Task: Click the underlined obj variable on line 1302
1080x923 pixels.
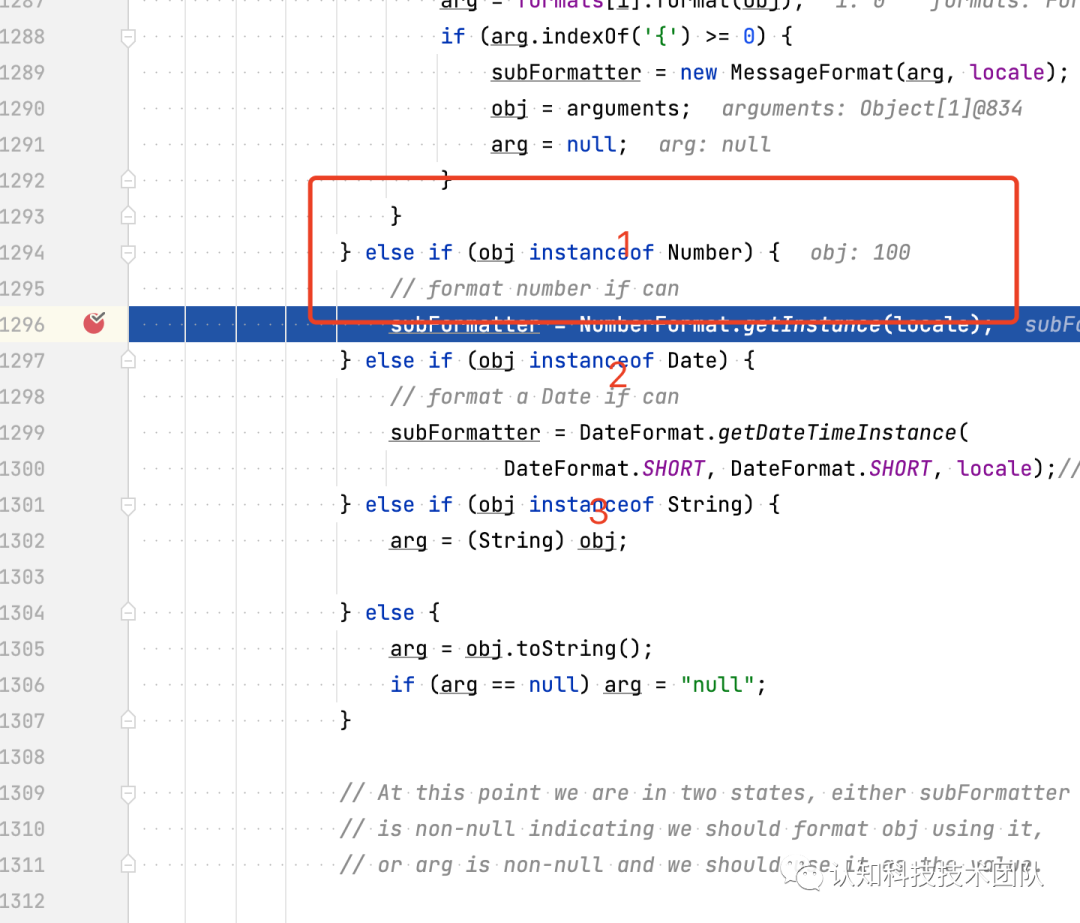Action: 596,540
